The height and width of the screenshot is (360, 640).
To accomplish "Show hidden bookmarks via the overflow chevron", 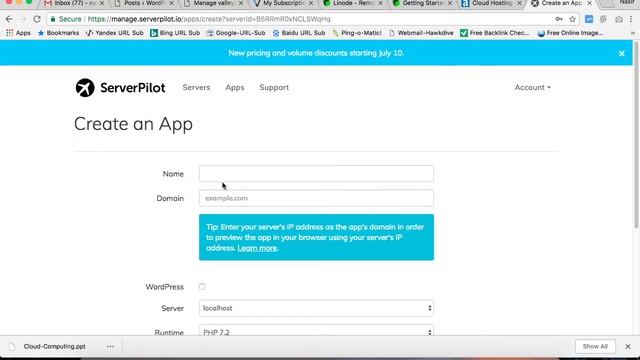I will click(633, 33).
